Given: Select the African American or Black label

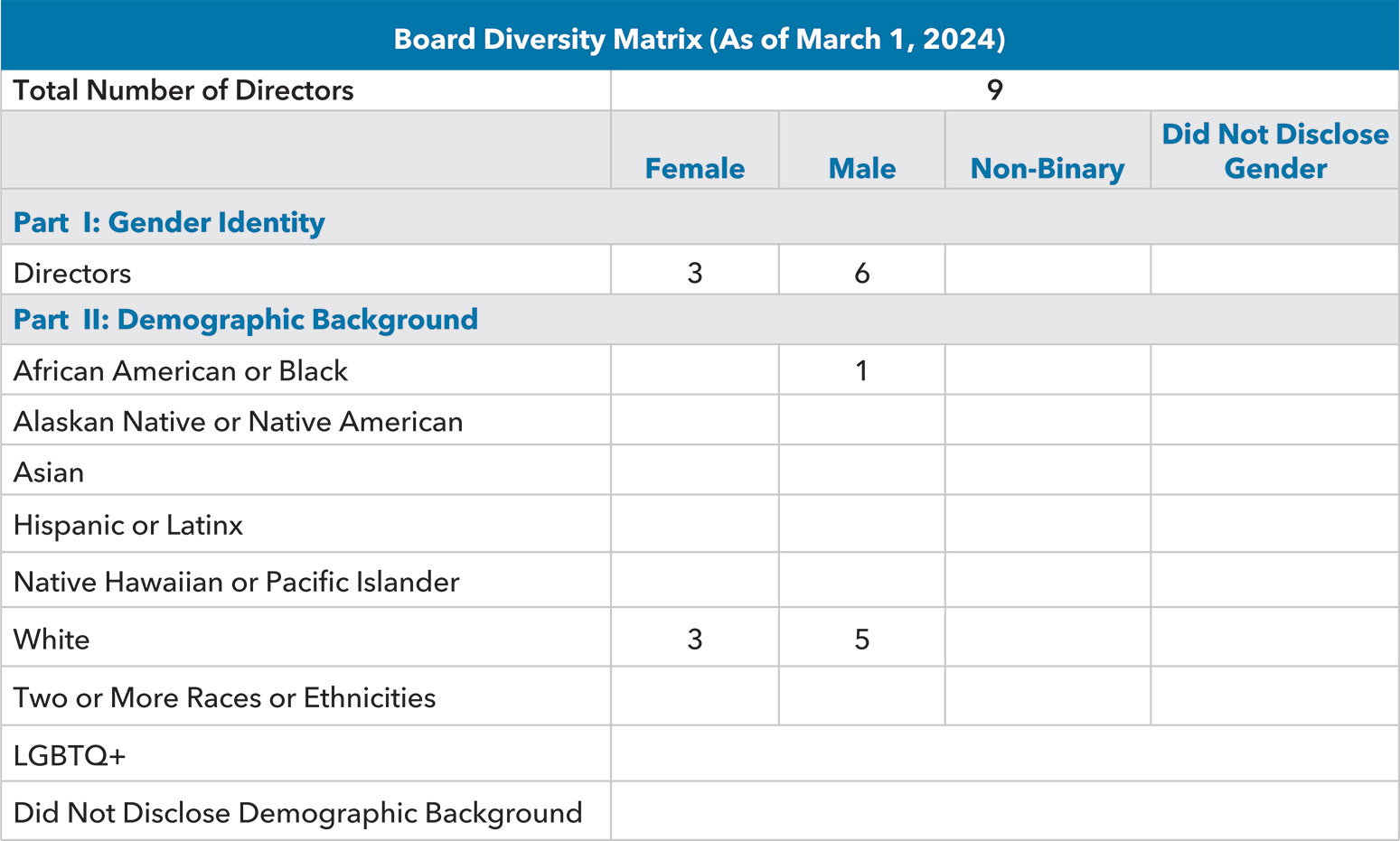Looking at the screenshot, I should click(181, 370).
